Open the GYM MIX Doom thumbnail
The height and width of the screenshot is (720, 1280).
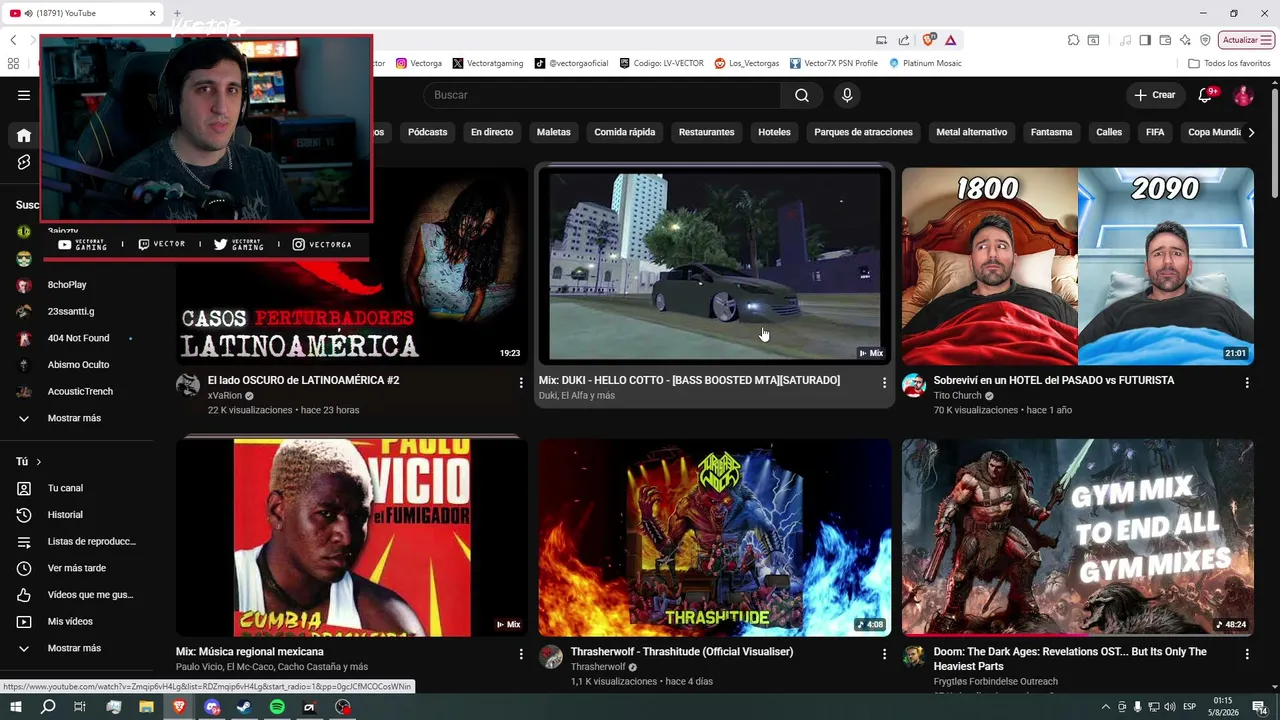tap(1078, 537)
